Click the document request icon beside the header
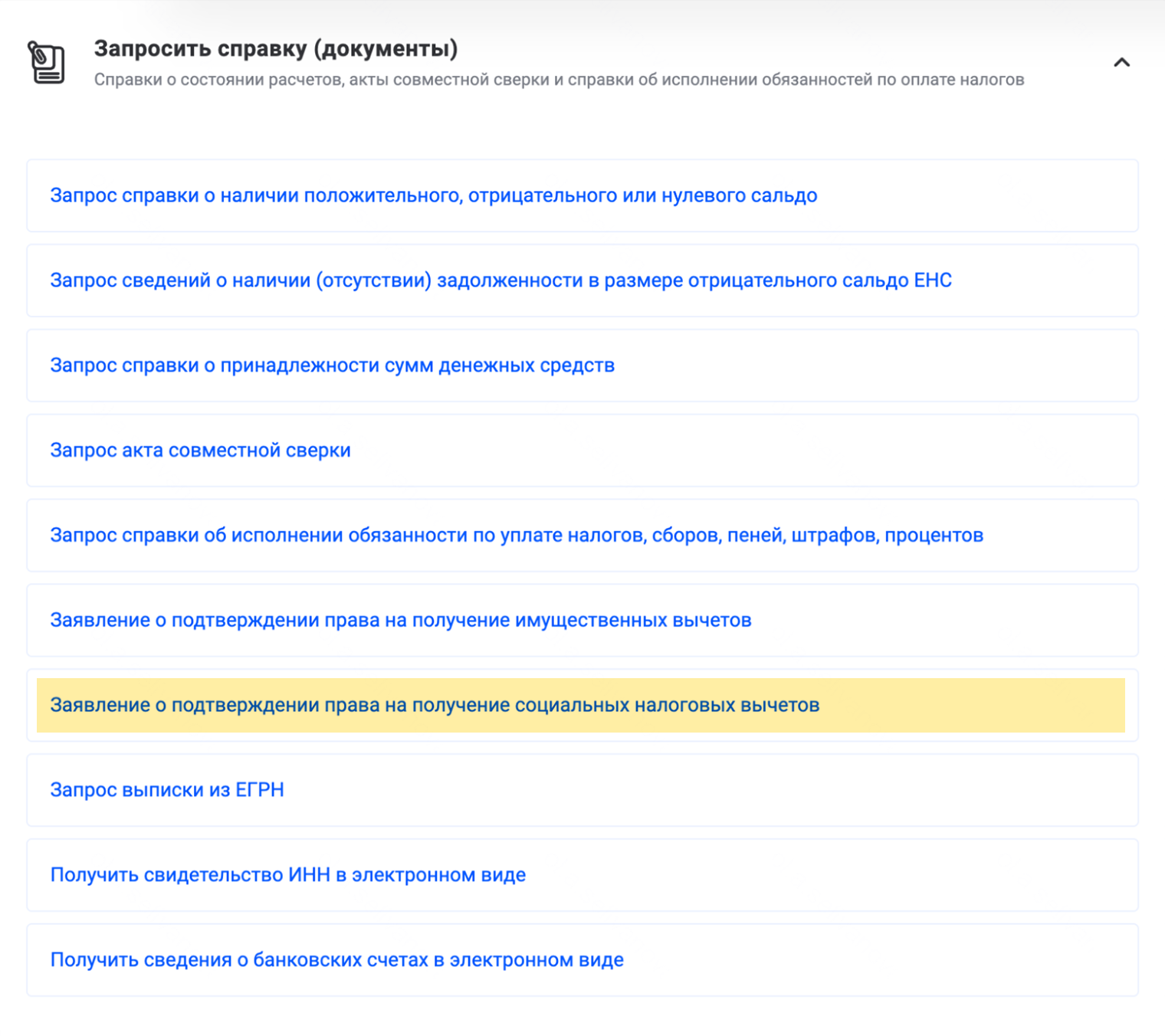1165x1036 pixels. pos(46,63)
